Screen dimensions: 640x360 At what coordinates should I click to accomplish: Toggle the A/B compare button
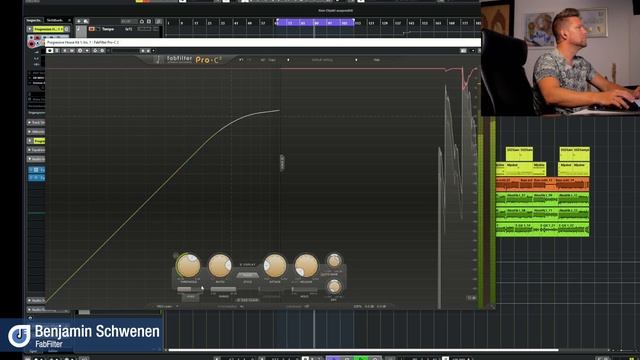point(263,60)
